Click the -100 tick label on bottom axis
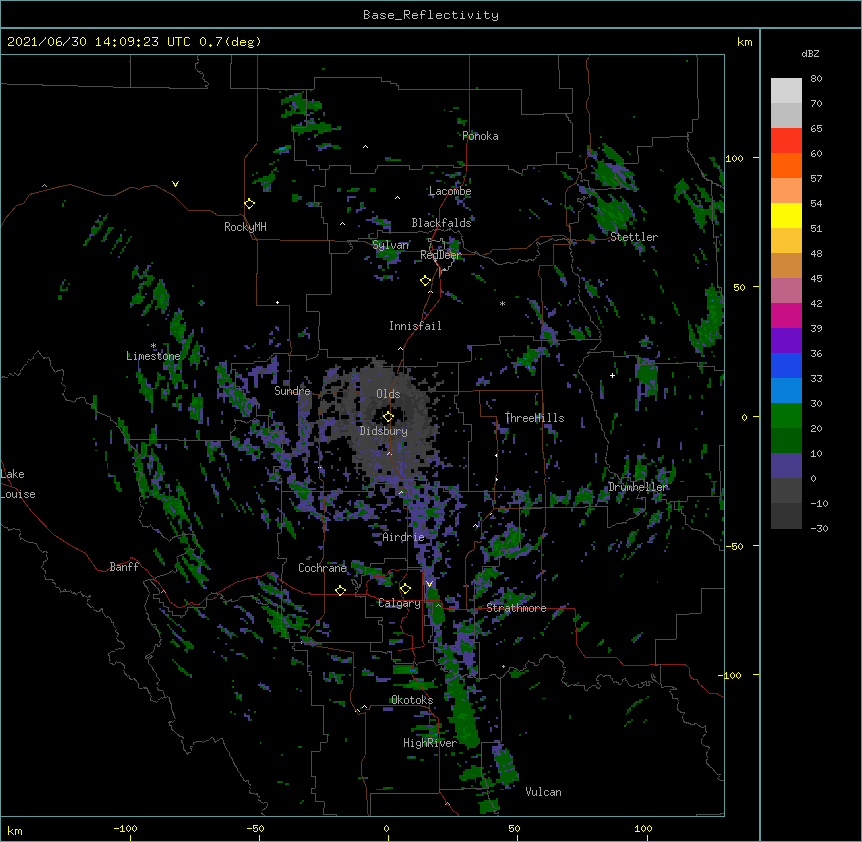The width and height of the screenshot is (862, 842). tap(125, 828)
